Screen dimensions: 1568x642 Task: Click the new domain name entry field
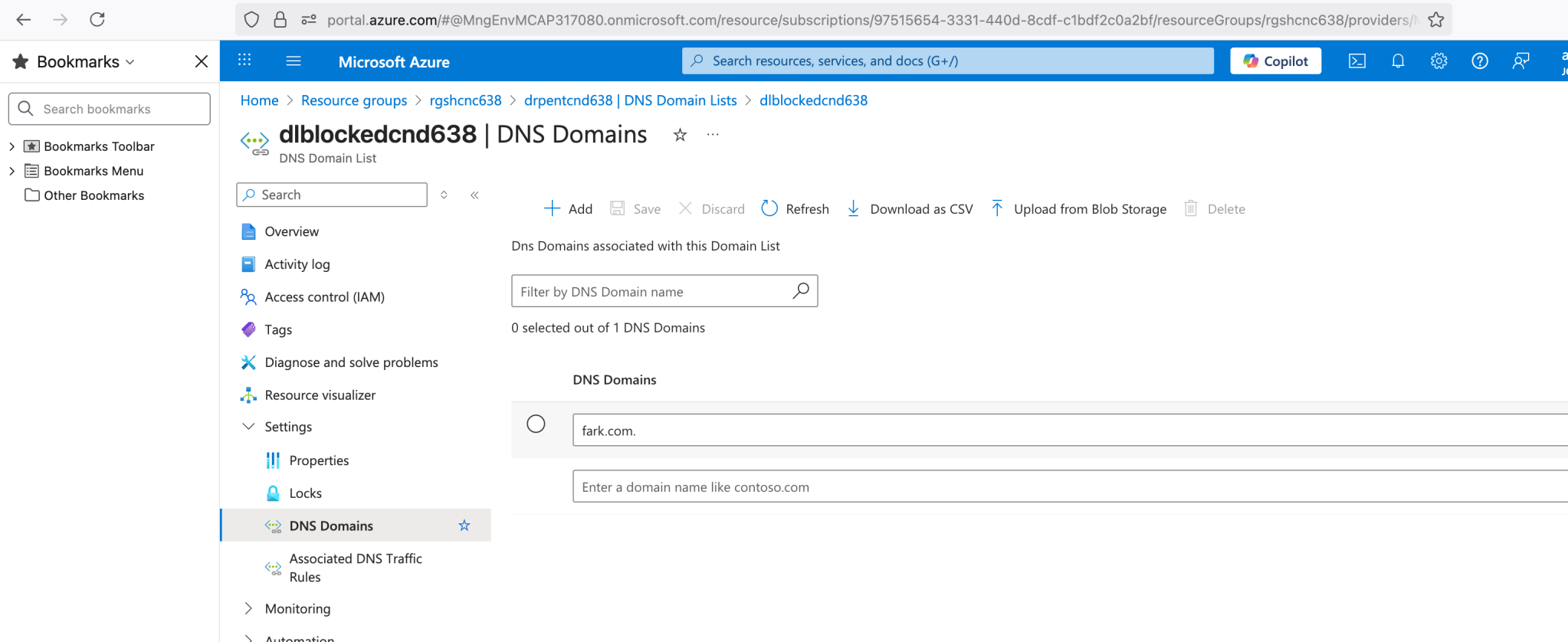pyautogui.click(x=1070, y=486)
